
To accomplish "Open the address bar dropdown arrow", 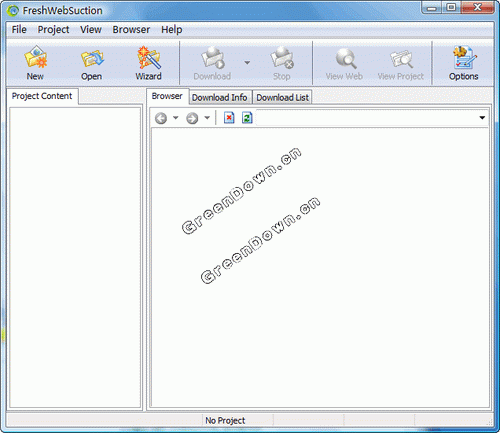I will [x=482, y=118].
